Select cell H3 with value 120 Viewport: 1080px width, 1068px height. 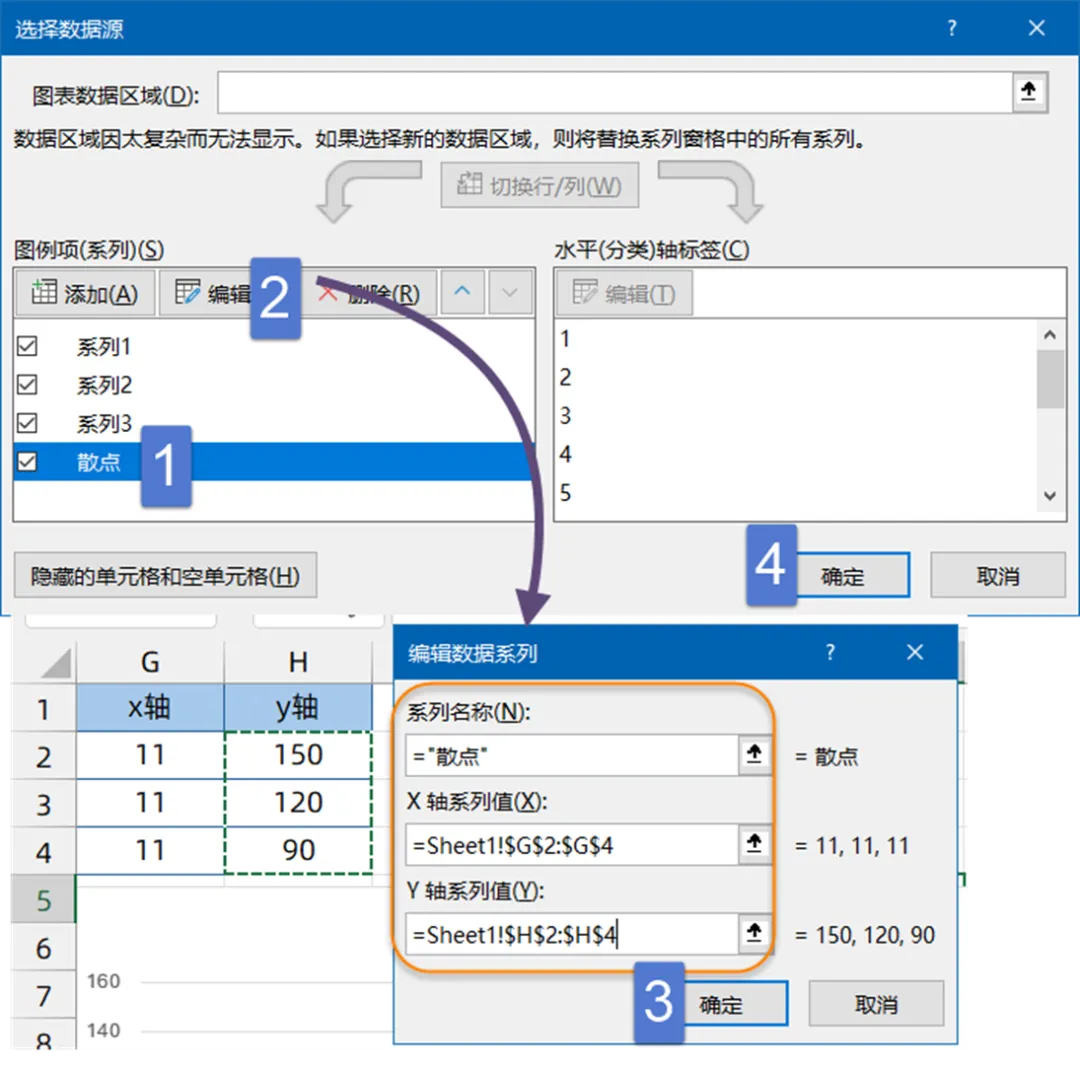coord(298,802)
